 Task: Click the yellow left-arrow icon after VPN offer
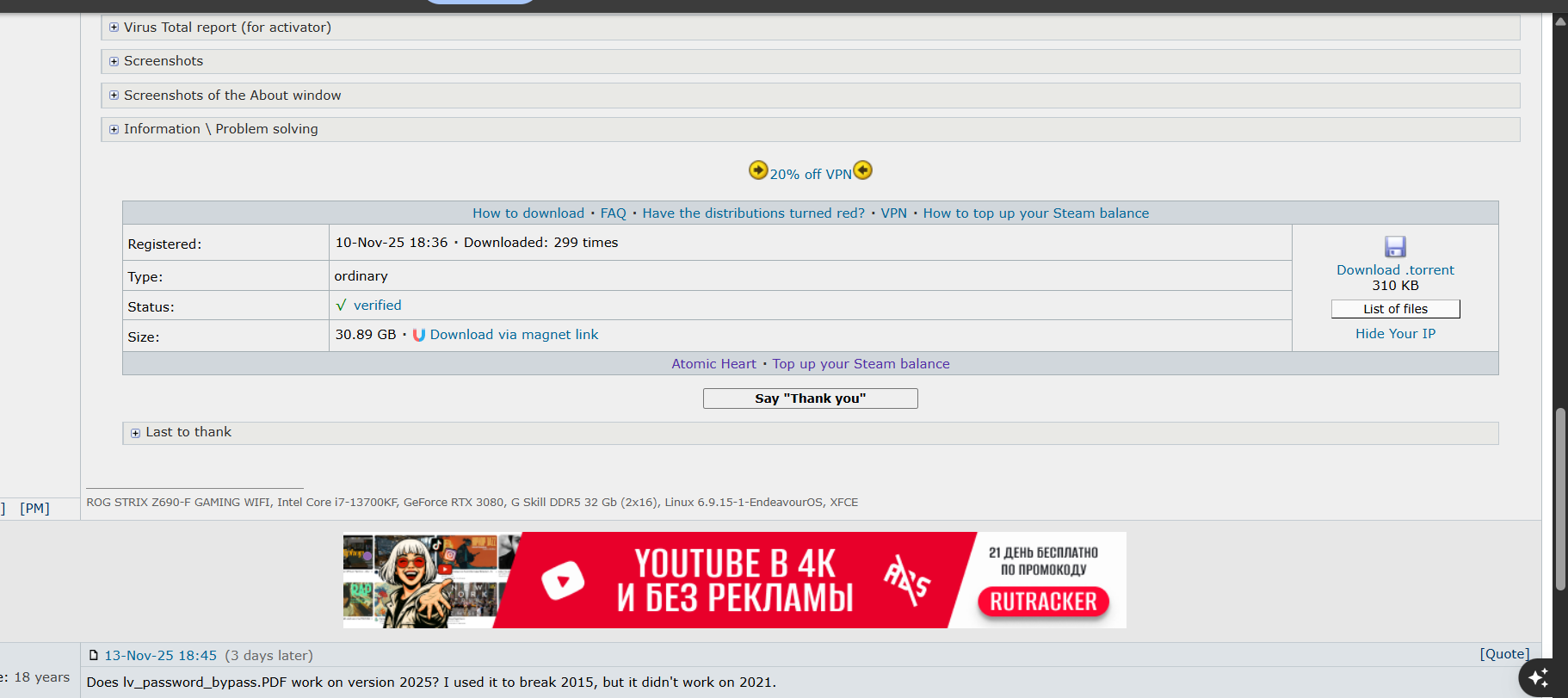[x=862, y=170]
